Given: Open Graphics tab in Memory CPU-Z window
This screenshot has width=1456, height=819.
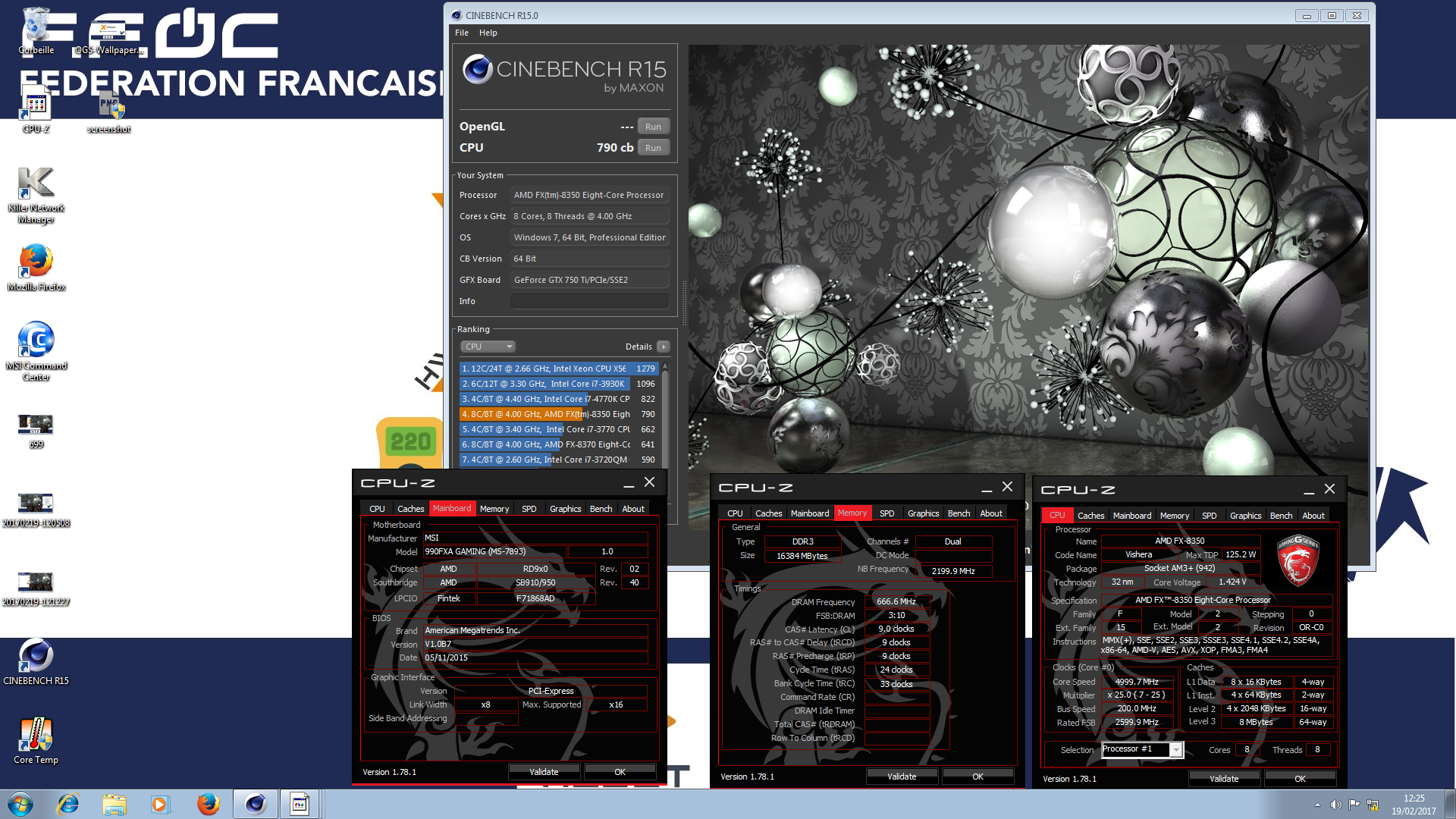Looking at the screenshot, I should coord(923,513).
